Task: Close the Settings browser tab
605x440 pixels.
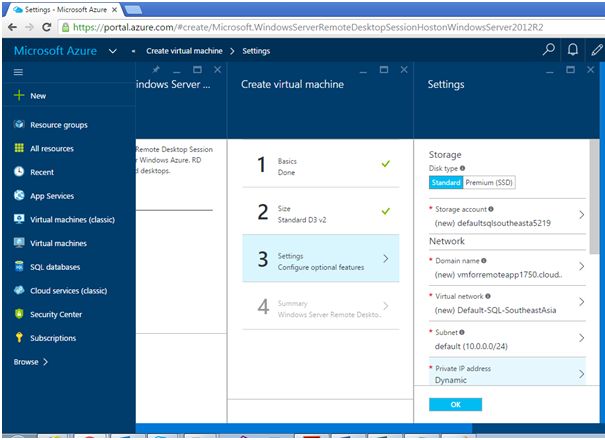Action: [115, 10]
